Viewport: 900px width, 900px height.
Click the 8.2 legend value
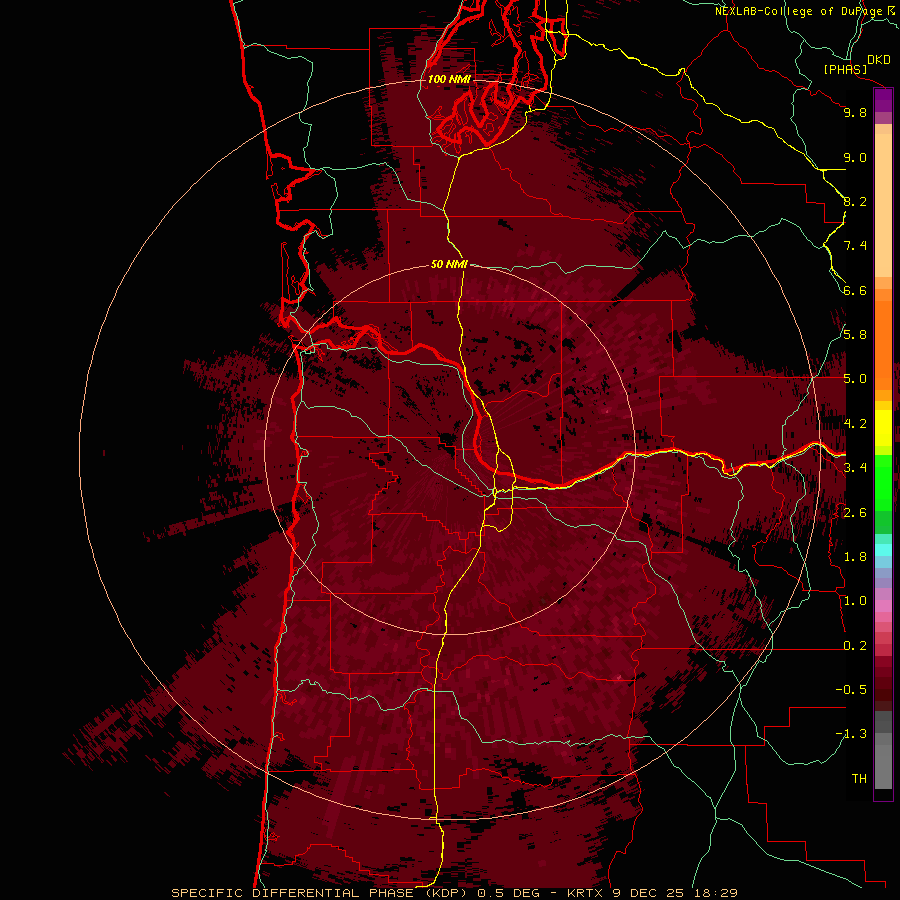coord(855,201)
